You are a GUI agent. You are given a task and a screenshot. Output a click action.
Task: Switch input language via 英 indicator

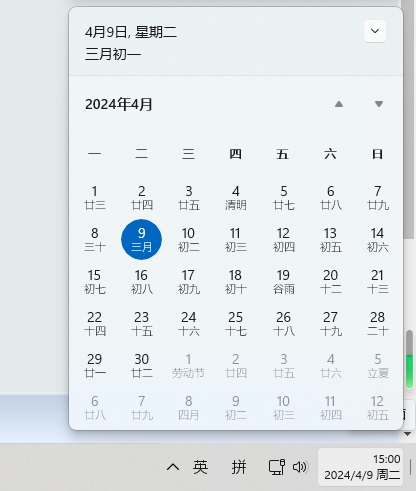(200, 467)
